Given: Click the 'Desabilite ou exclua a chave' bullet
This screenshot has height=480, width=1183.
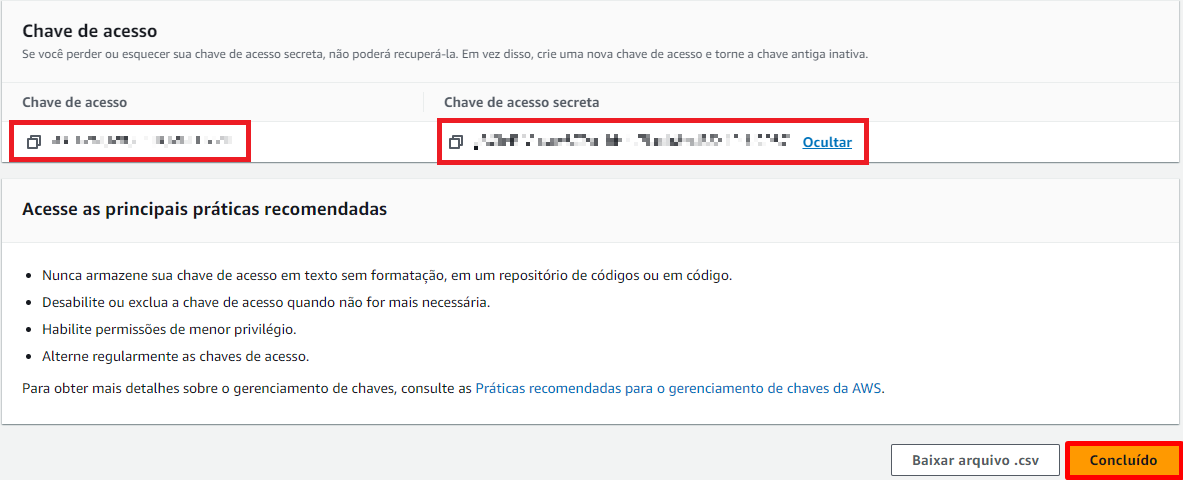Looking at the screenshot, I should click(x=266, y=302).
